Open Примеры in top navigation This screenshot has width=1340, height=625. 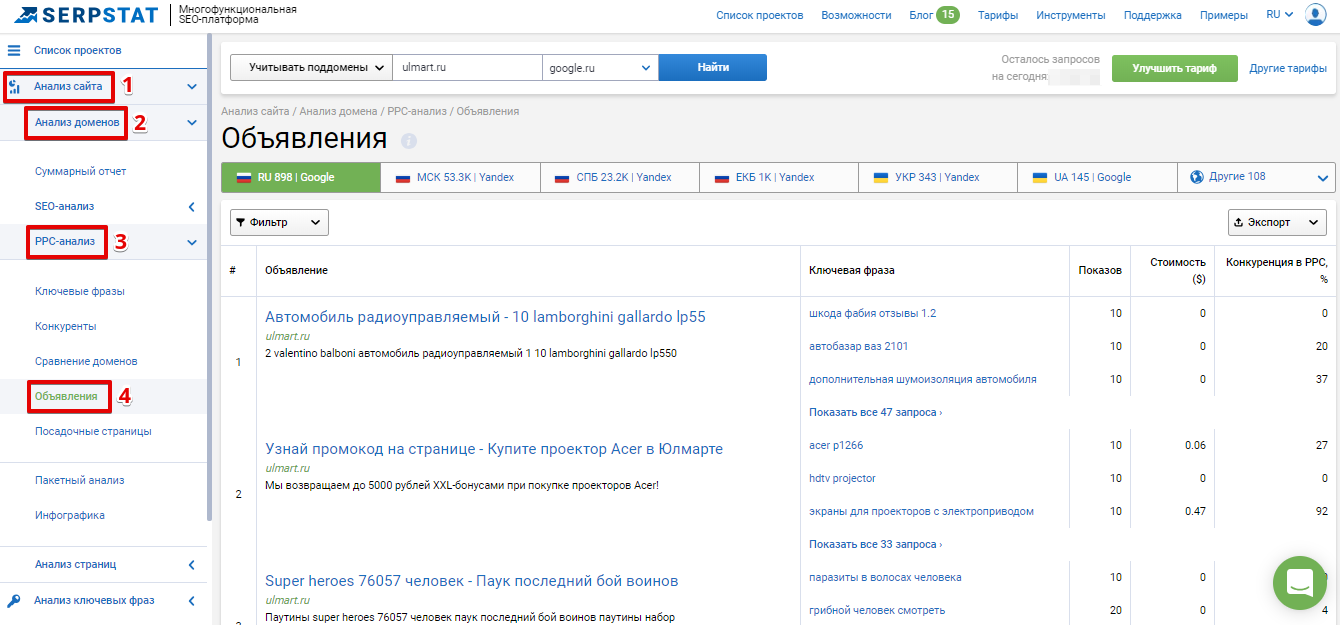click(1224, 15)
